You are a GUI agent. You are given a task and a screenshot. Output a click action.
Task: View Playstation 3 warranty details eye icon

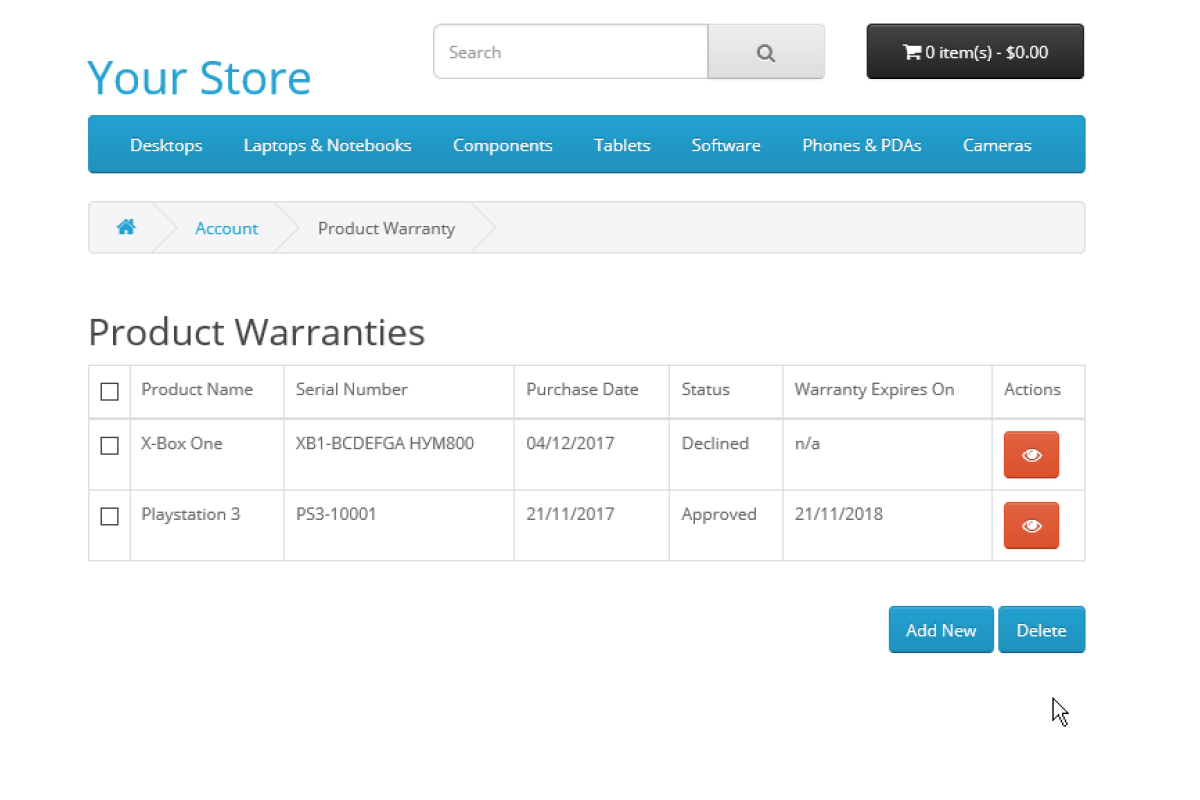pyautogui.click(x=1031, y=526)
